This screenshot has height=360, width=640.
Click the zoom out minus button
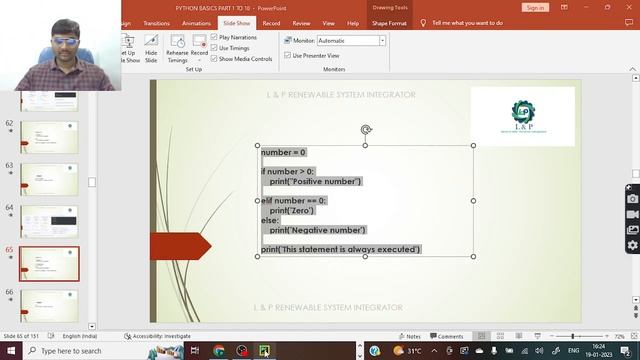pyautogui.click(x=551, y=336)
